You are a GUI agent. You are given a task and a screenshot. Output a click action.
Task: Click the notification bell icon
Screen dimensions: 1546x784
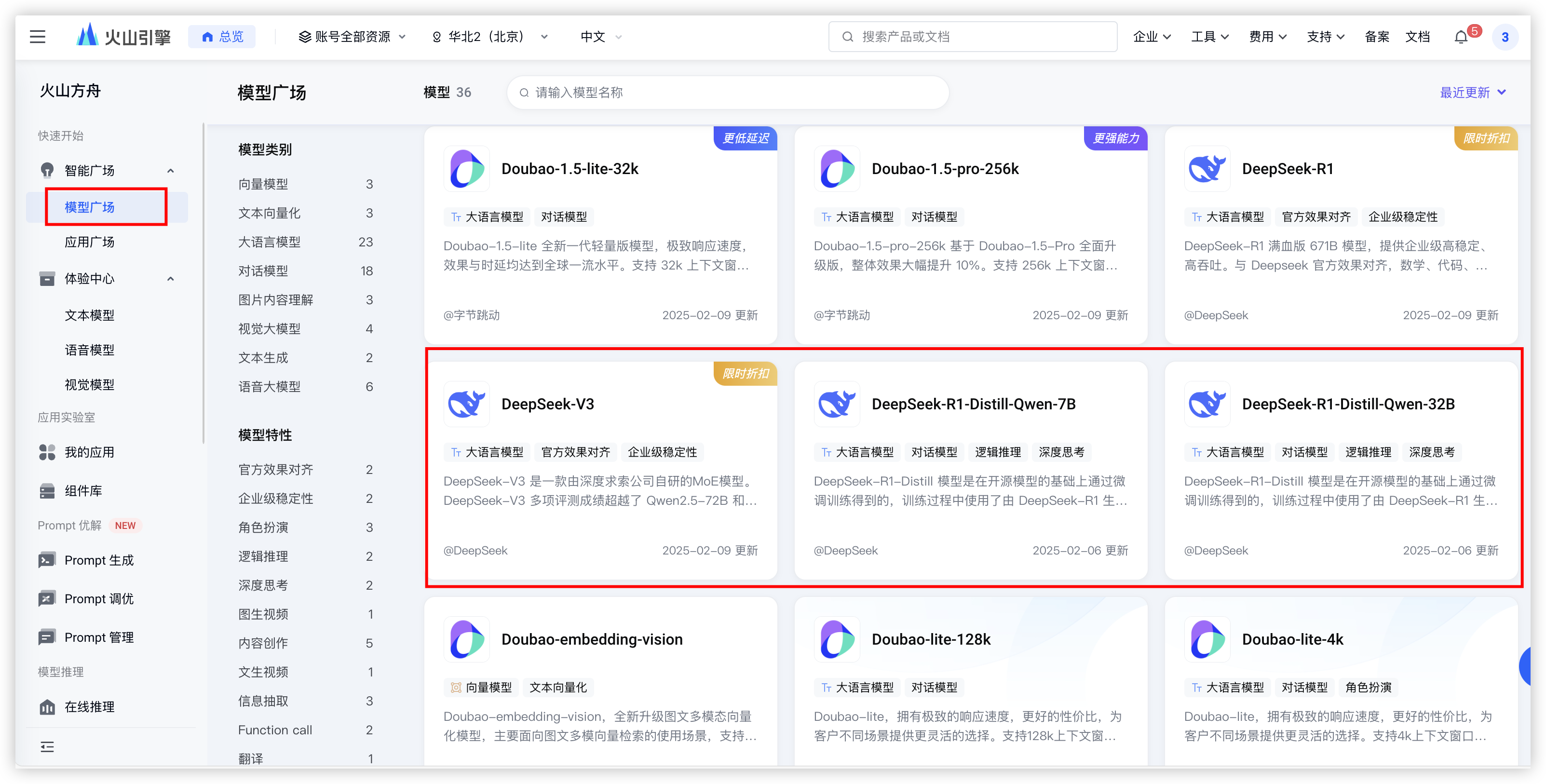1461,37
